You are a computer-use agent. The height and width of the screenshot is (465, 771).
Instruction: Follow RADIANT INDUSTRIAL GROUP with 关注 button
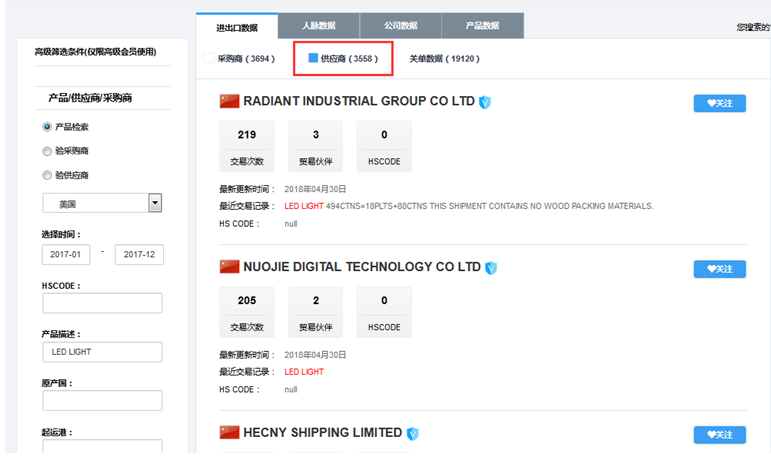[x=719, y=103]
